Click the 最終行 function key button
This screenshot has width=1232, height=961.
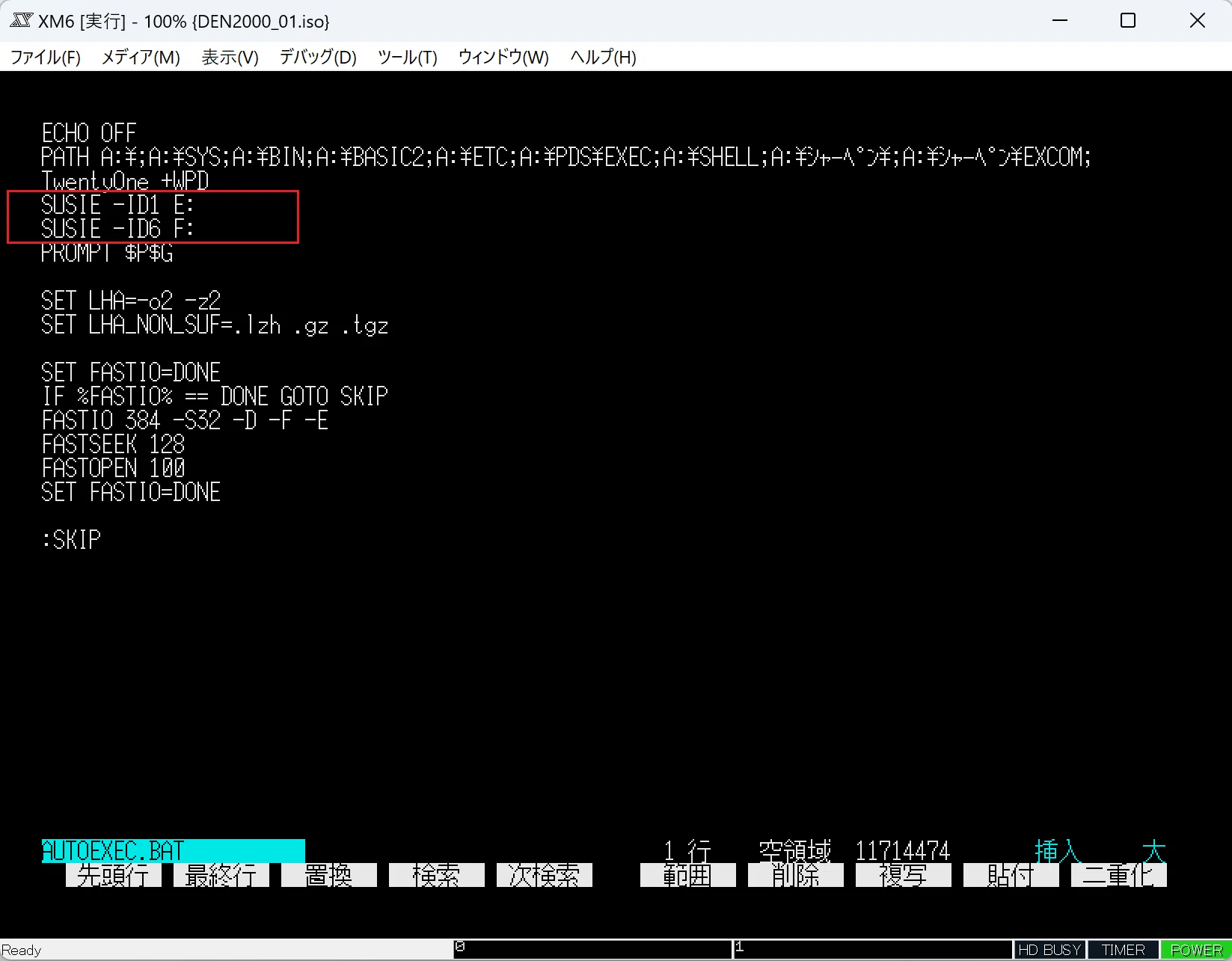click(x=221, y=875)
